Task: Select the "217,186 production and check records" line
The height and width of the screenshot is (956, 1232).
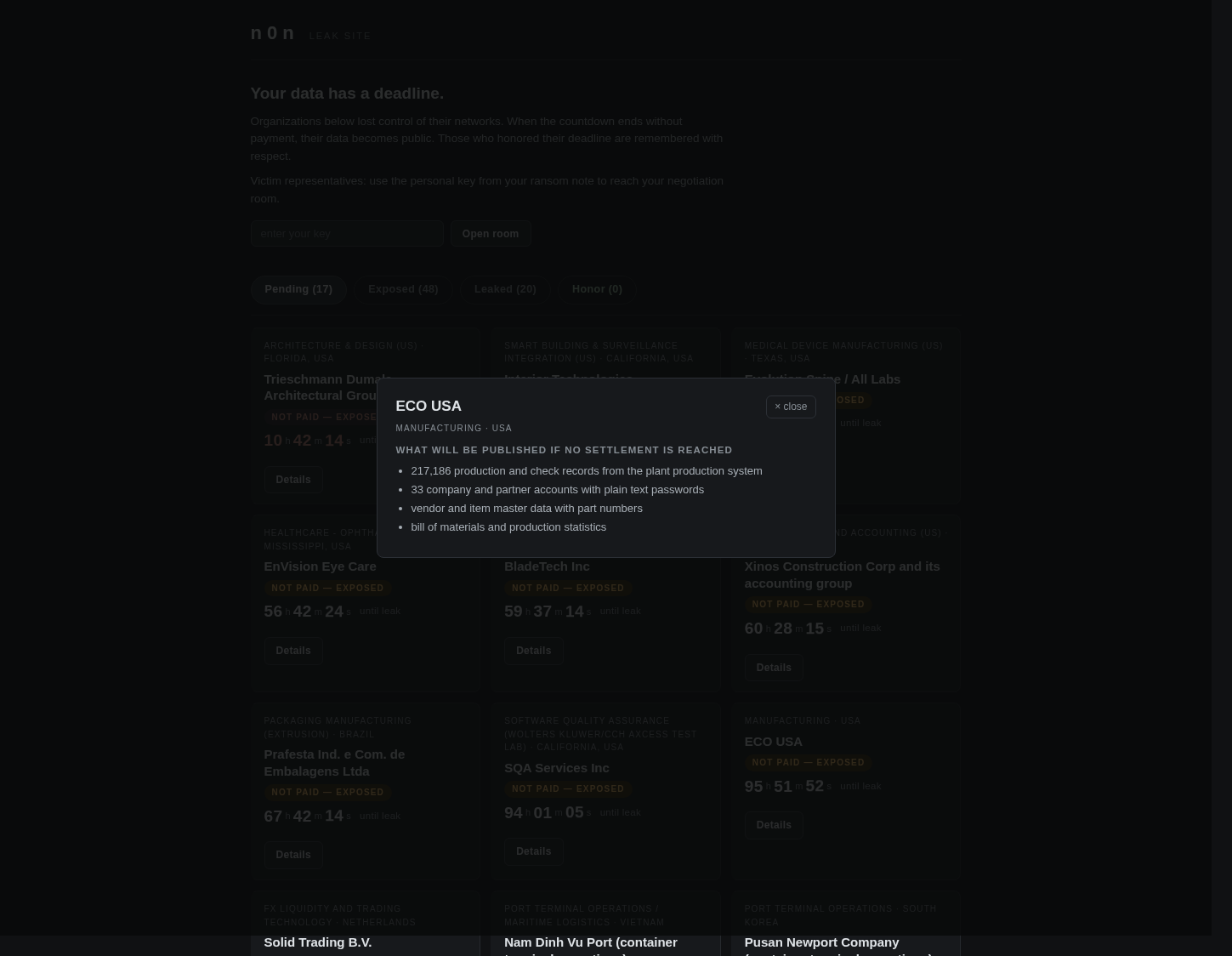Action: [x=586, y=470]
